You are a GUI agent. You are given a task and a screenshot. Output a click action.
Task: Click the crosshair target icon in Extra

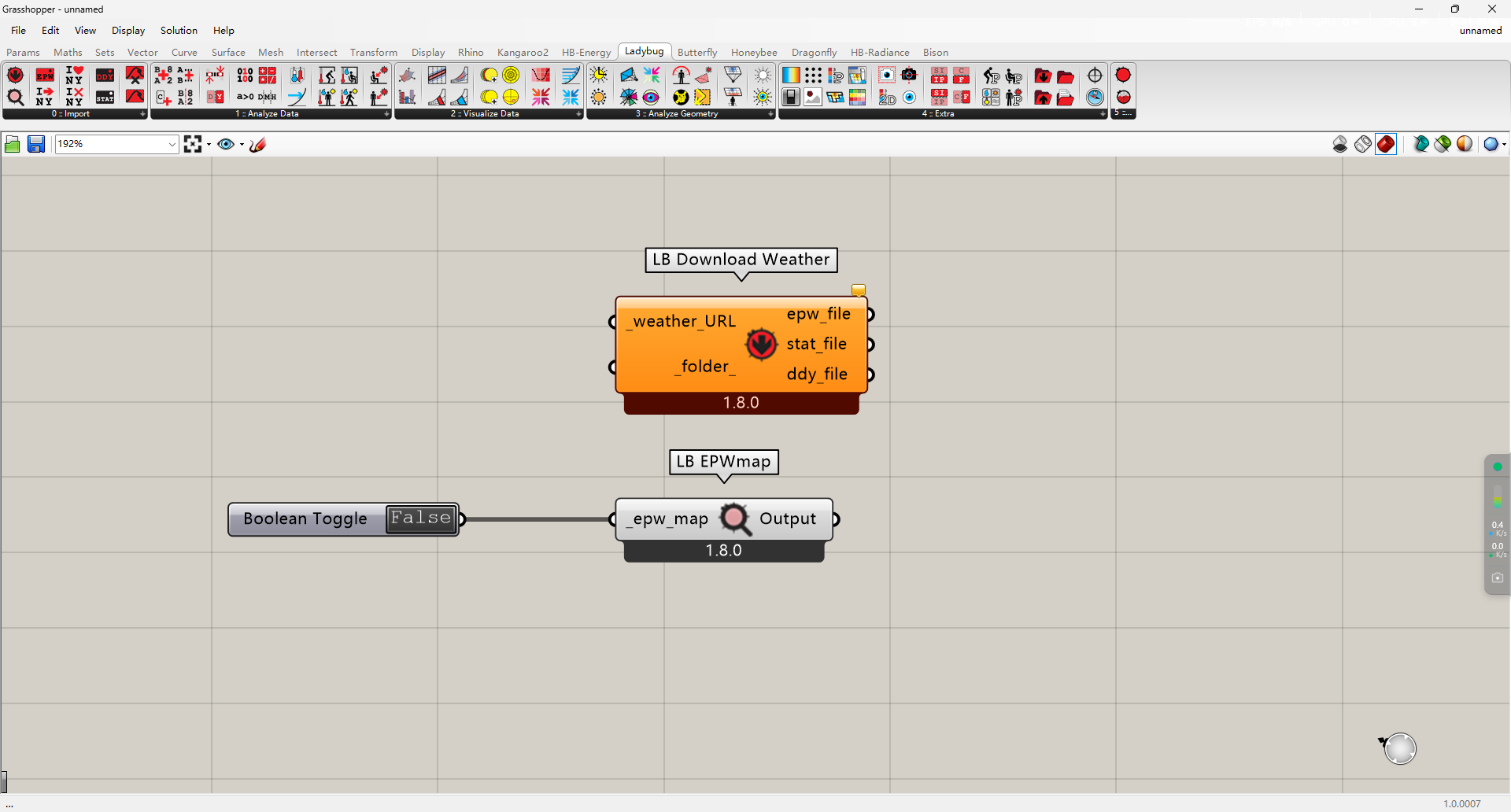1095,76
